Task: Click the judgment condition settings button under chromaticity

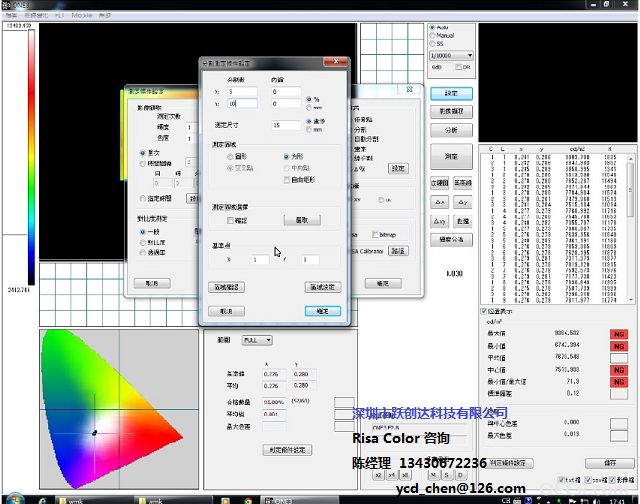Action: pos(287,450)
